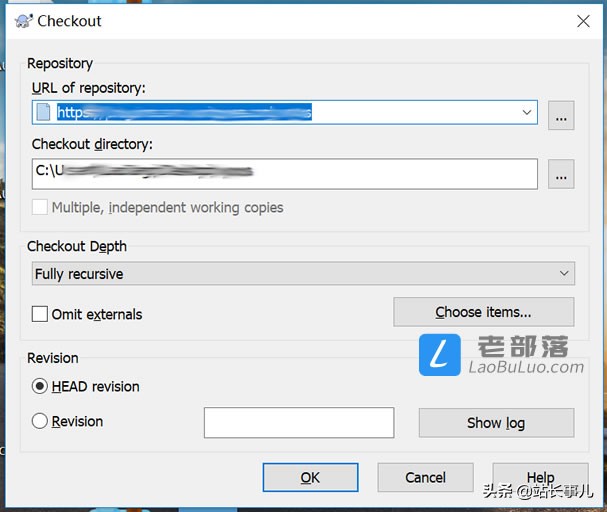This screenshot has width=607, height=512.
Task: Click the Choose items... button
Action: 484,312
